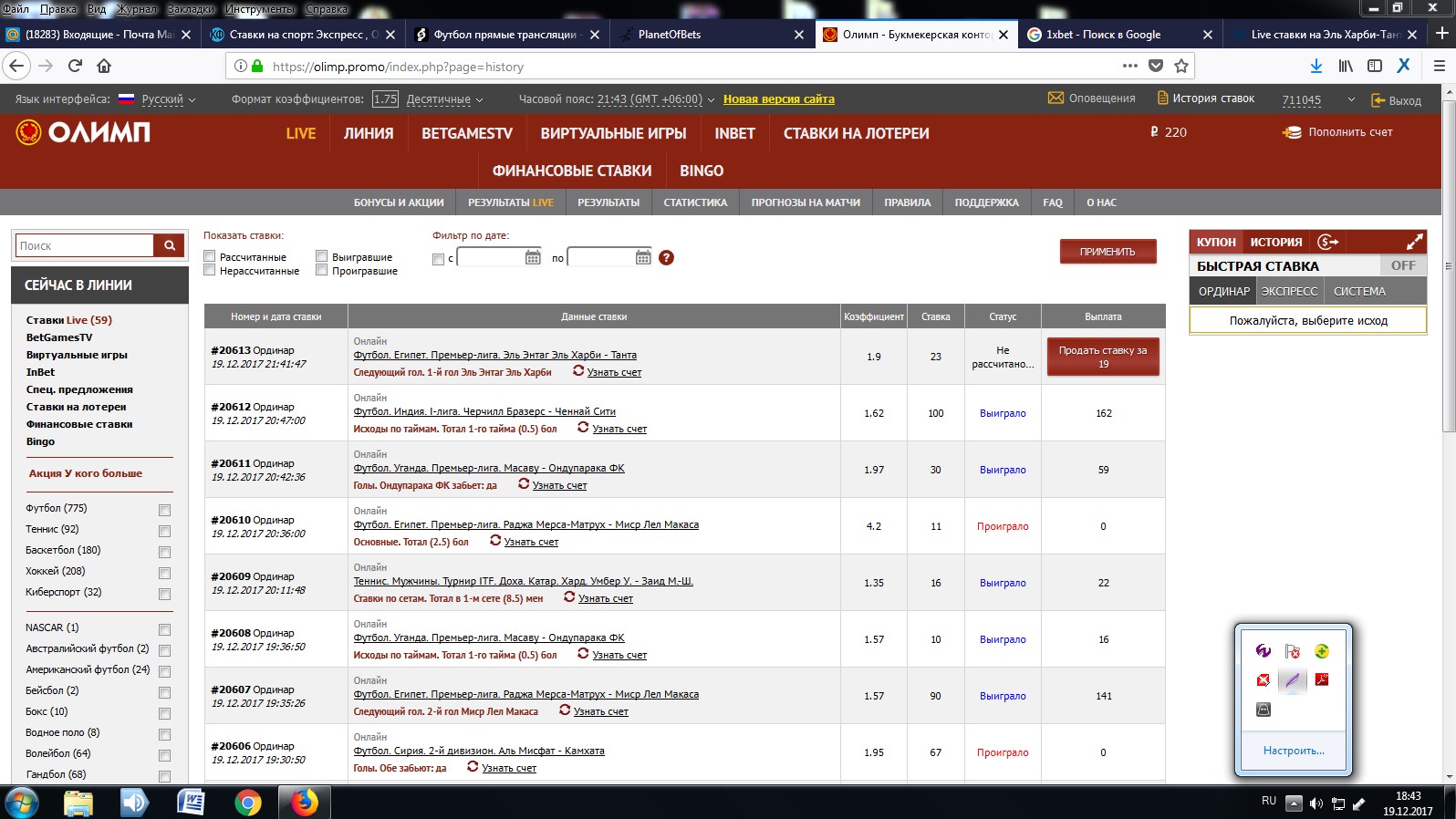Open a new browser tab with plus icon

pyautogui.click(x=1442, y=34)
